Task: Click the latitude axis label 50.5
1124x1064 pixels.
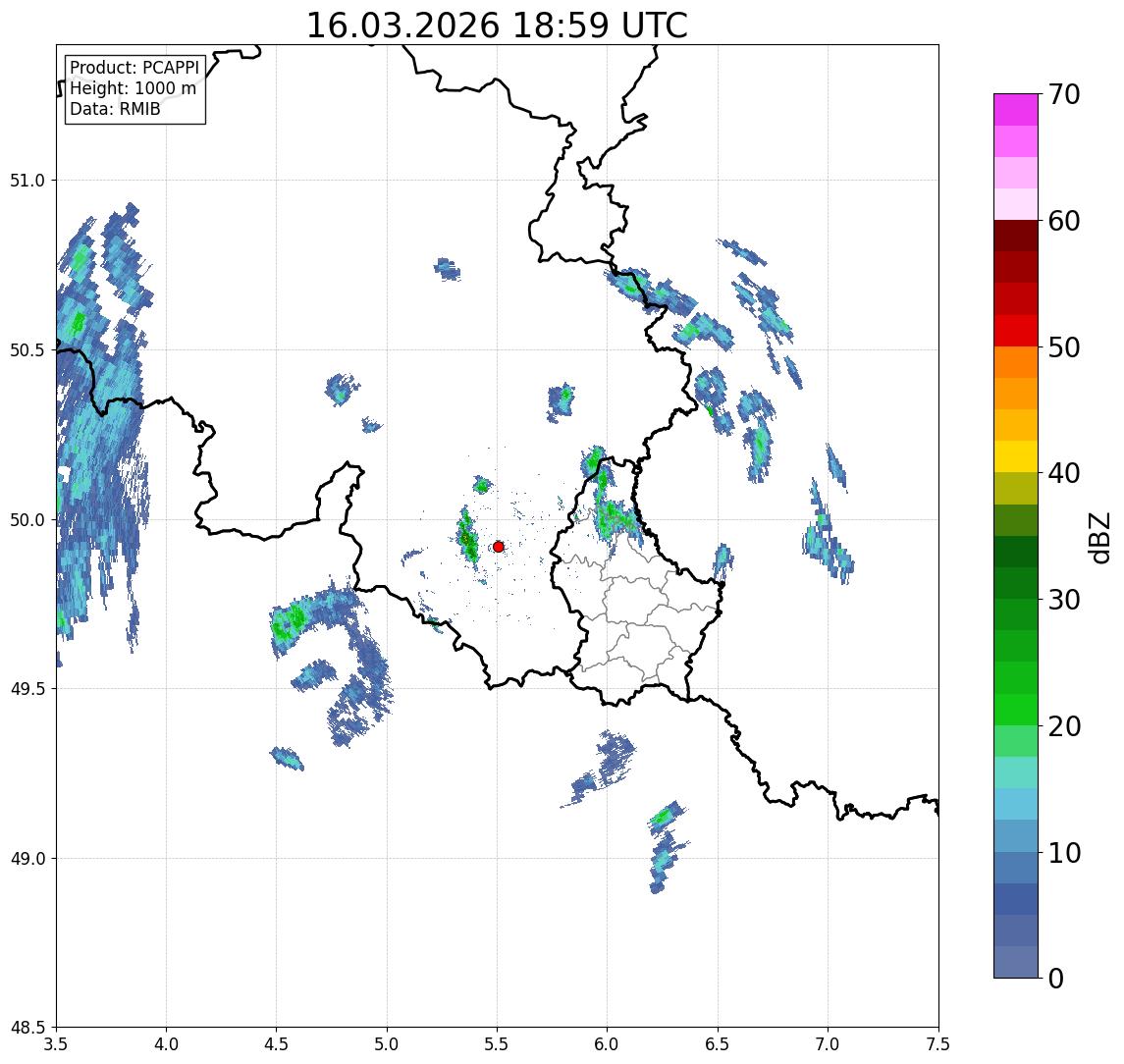Action: pyautogui.click(x=27, y=350)
